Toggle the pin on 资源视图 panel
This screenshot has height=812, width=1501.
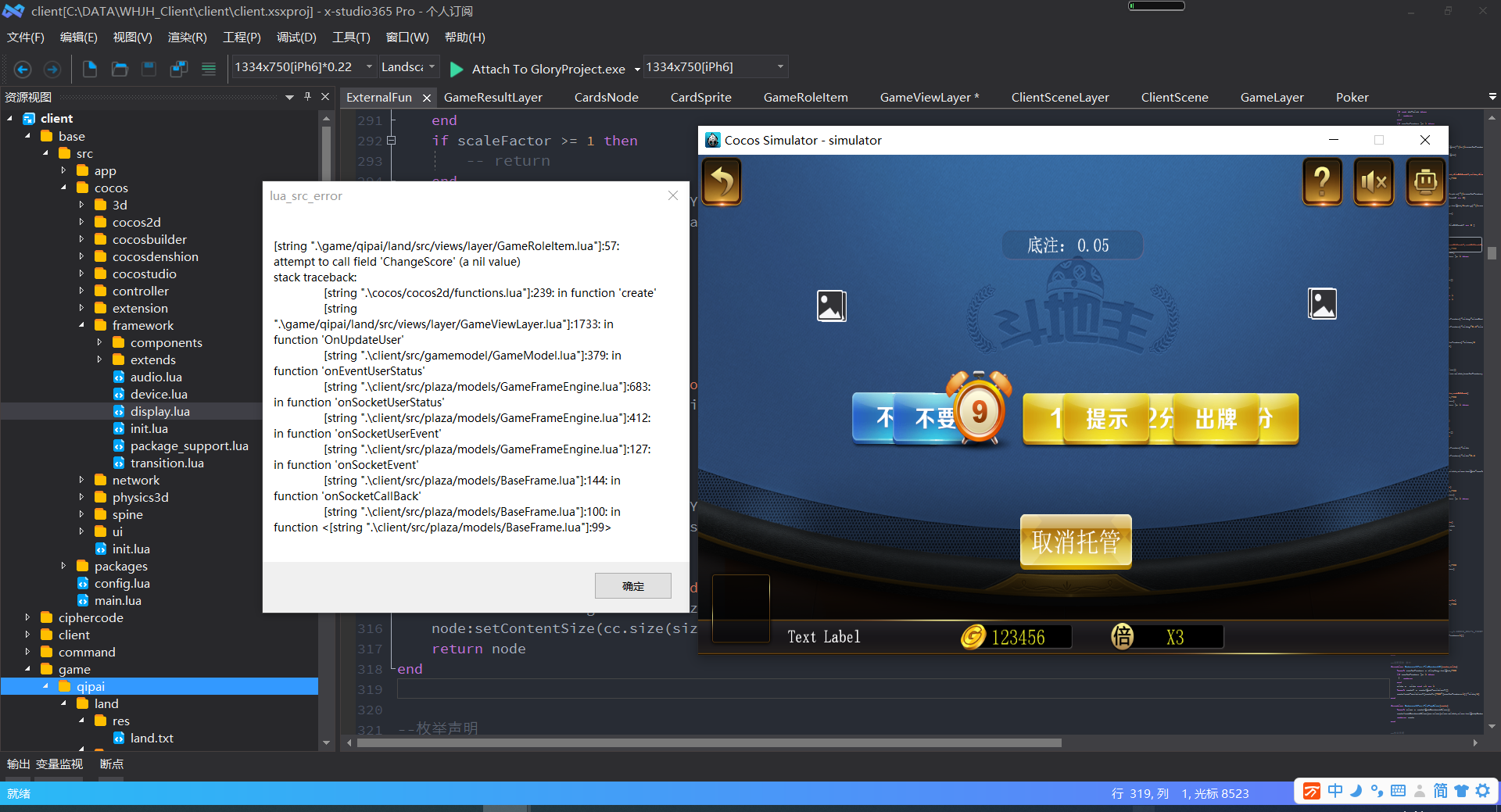click(x=307, y=97)
